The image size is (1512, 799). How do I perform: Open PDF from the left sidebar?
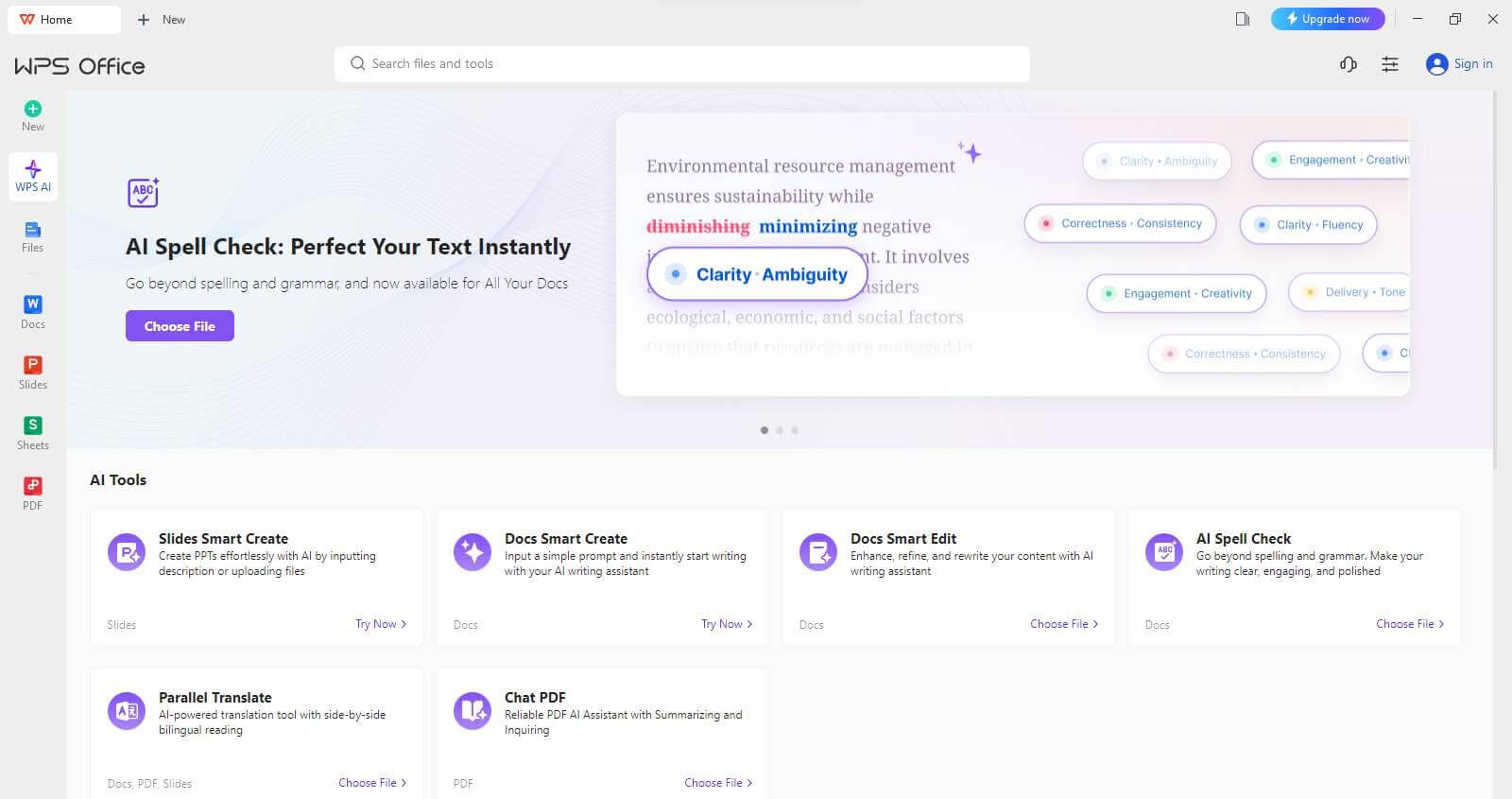33,494
